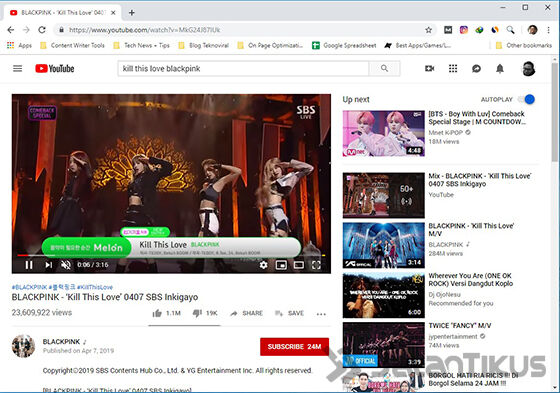Open video settings gear
Viewport: 560px width, 393px height.
pyautogui.click(x=264, y=265)
